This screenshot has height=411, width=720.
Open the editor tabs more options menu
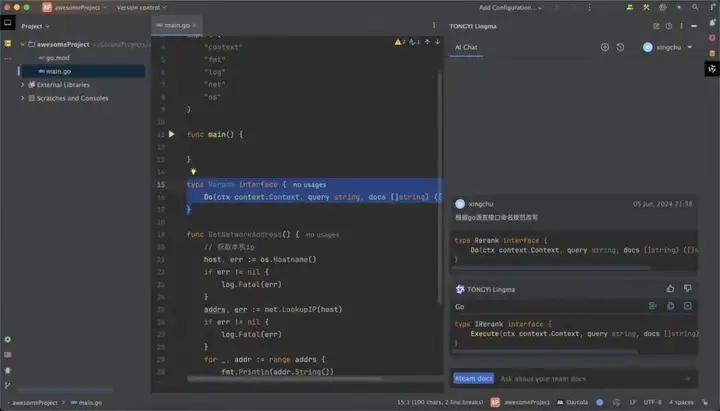point(434,25)
